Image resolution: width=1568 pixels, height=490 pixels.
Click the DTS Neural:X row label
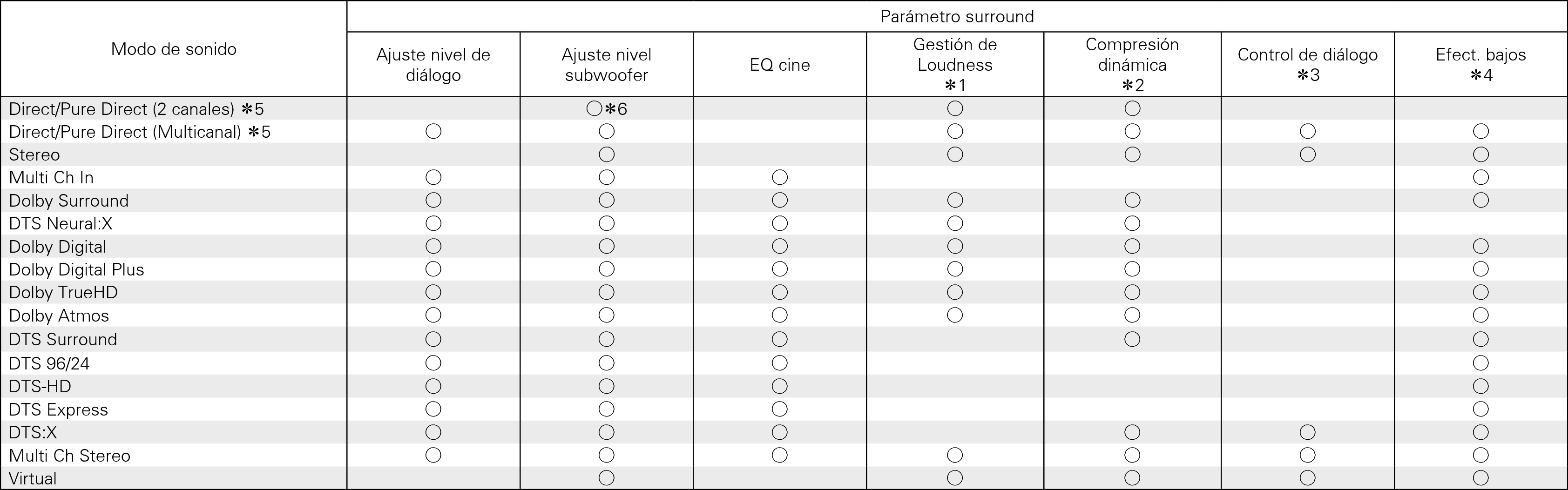point(61,223)
